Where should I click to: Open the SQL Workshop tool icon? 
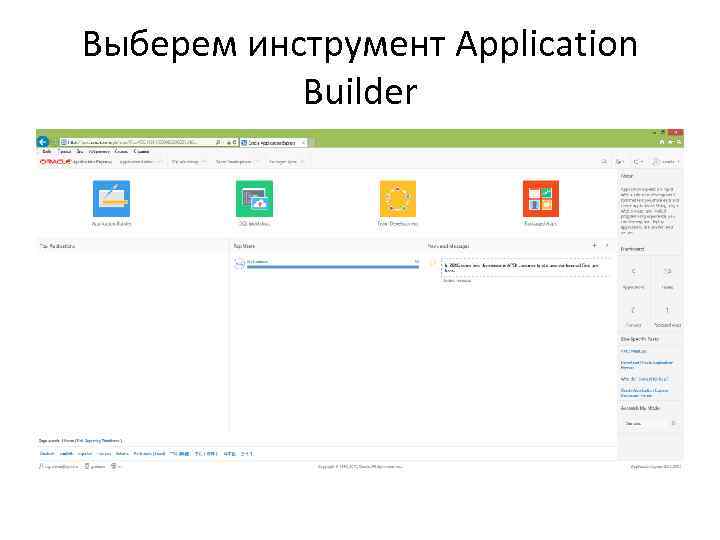click(x=254, y=198)
